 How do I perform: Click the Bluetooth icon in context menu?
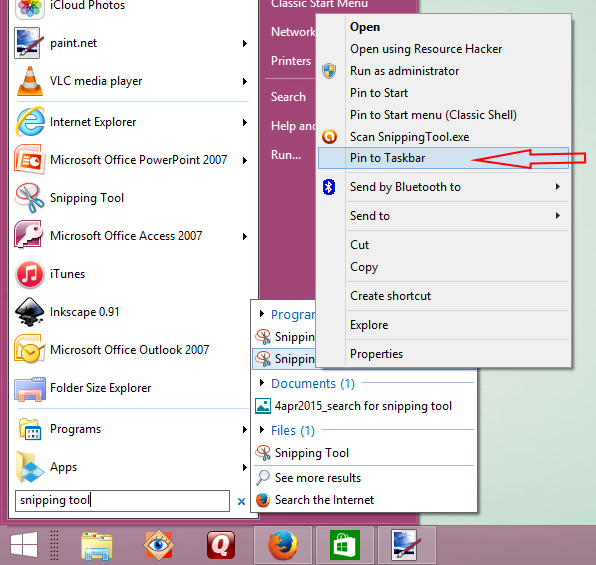click(329, 187)
